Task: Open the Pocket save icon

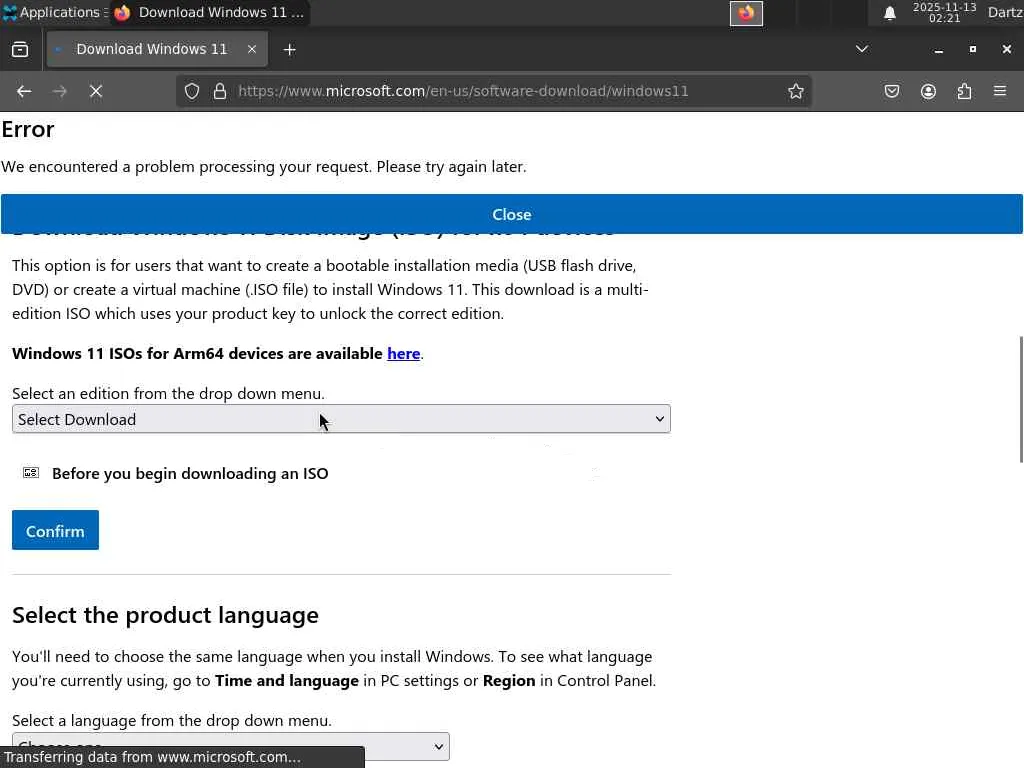Action: point(891,91)
